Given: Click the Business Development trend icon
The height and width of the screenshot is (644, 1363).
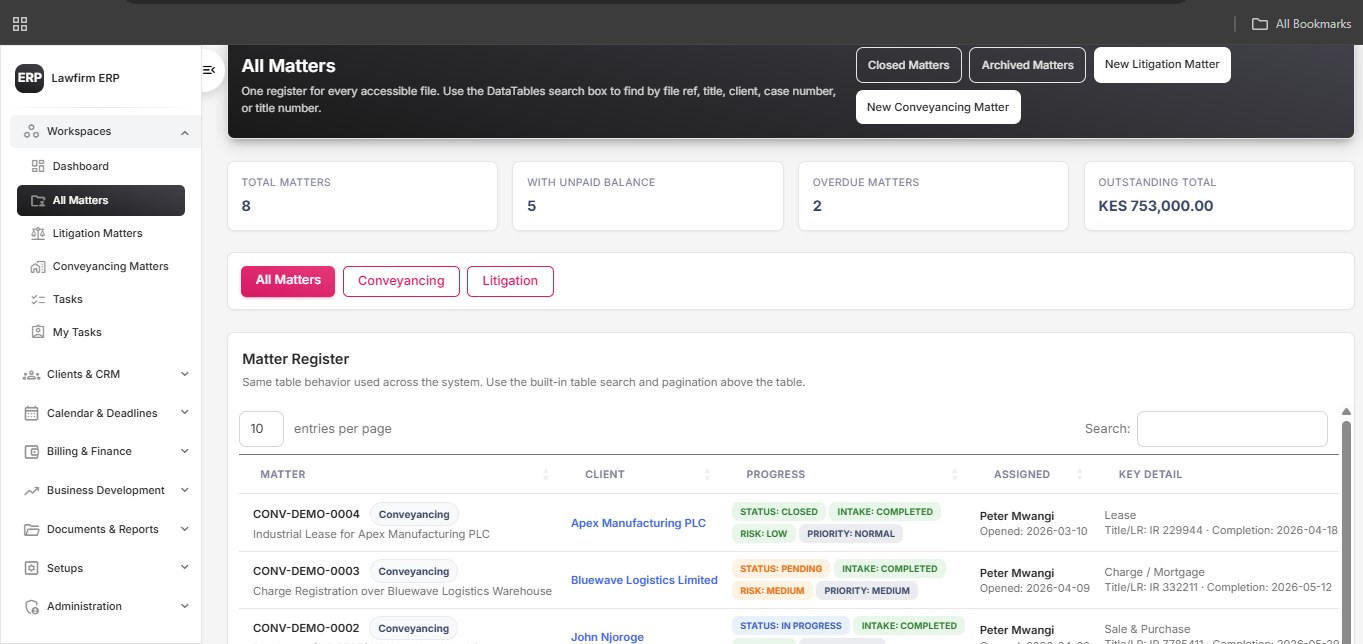Looking at the screenshot, I should (31, 490).
